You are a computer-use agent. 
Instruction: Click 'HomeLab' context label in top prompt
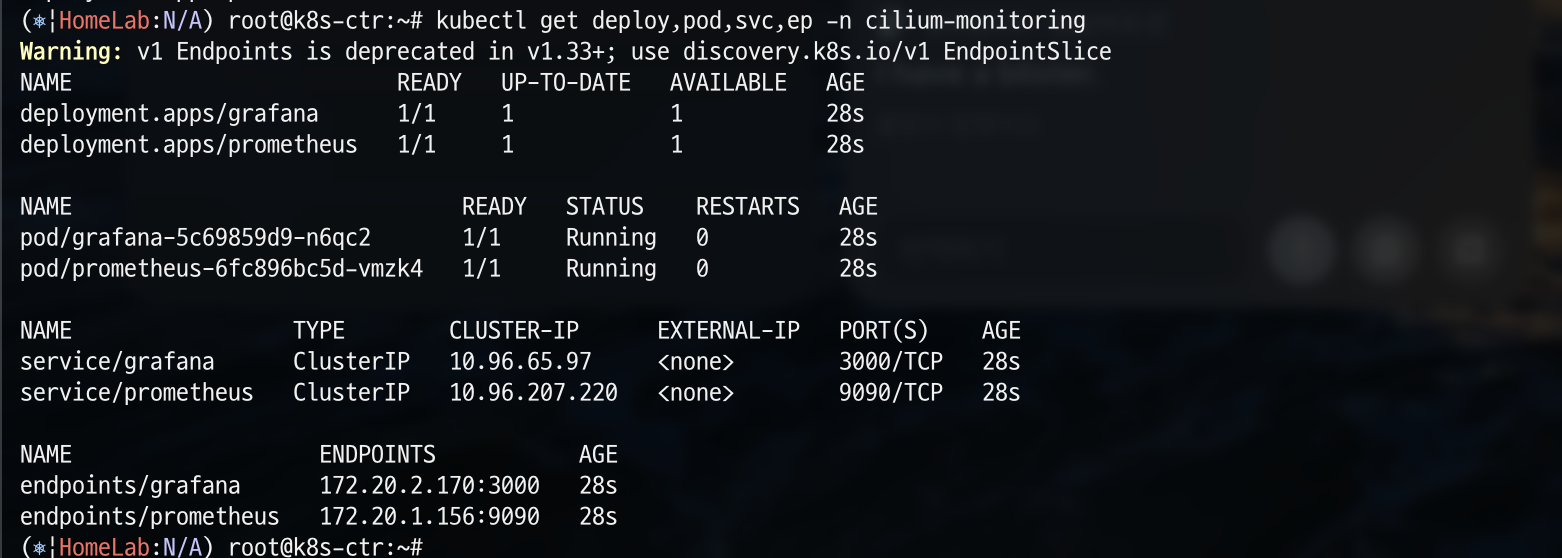coord(105,20)
